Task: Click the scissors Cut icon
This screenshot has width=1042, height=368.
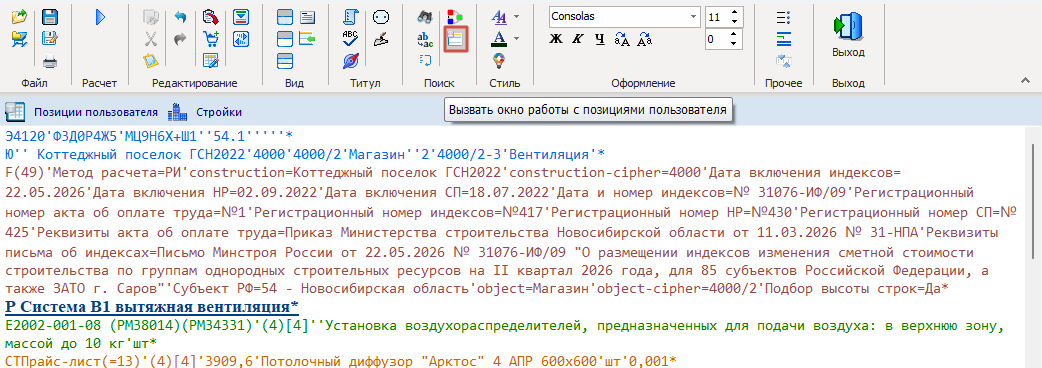Action: 151,39
